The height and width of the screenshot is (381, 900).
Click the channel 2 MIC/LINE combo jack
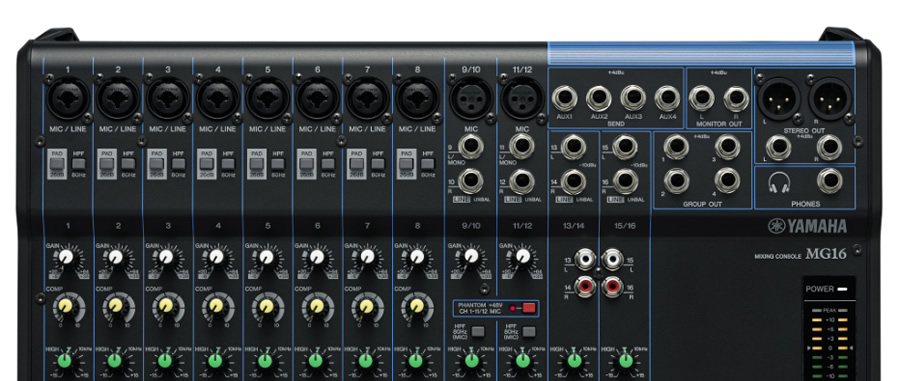pyautogui.click(x=118, y=98)
